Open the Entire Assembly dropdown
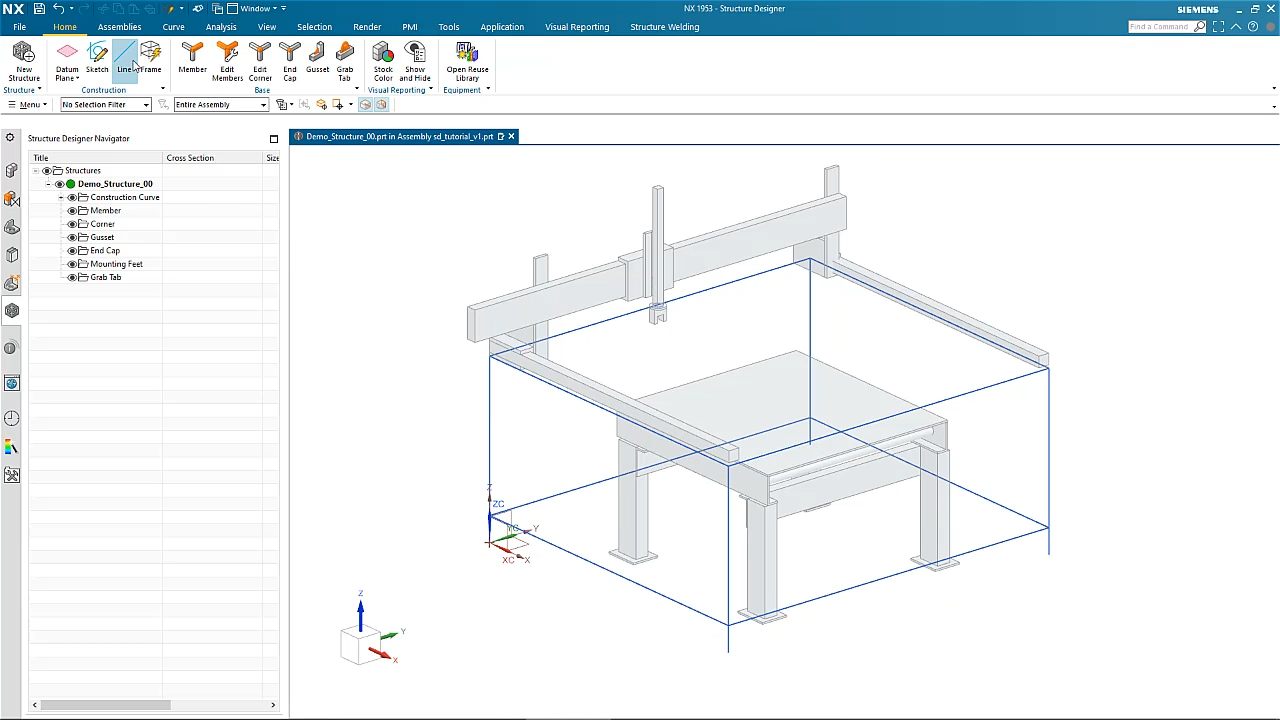 [x=262, y=104]
